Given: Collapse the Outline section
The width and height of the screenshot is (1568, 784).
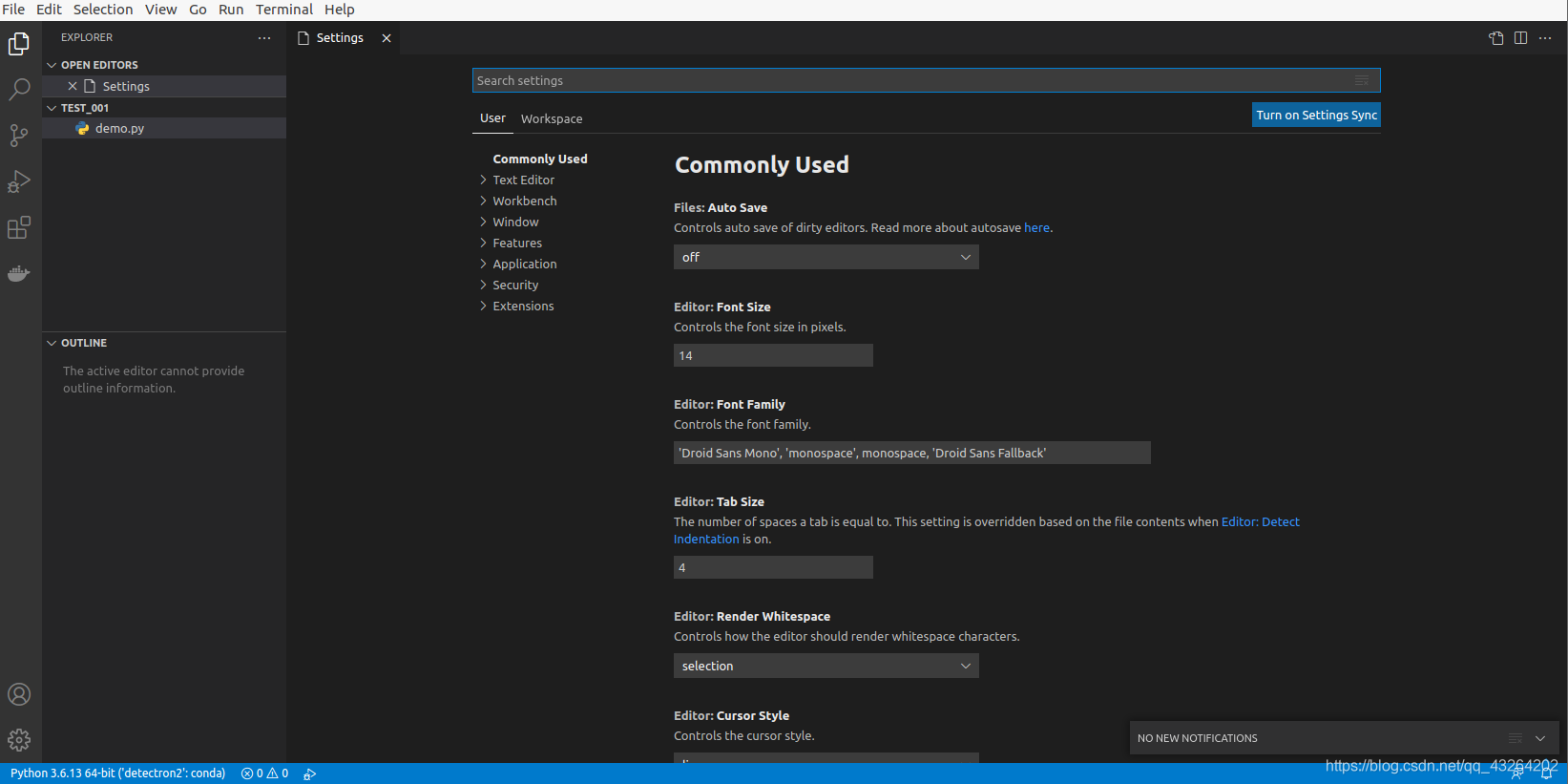Looking at the screenshot, I should click(x=52, y=343).
